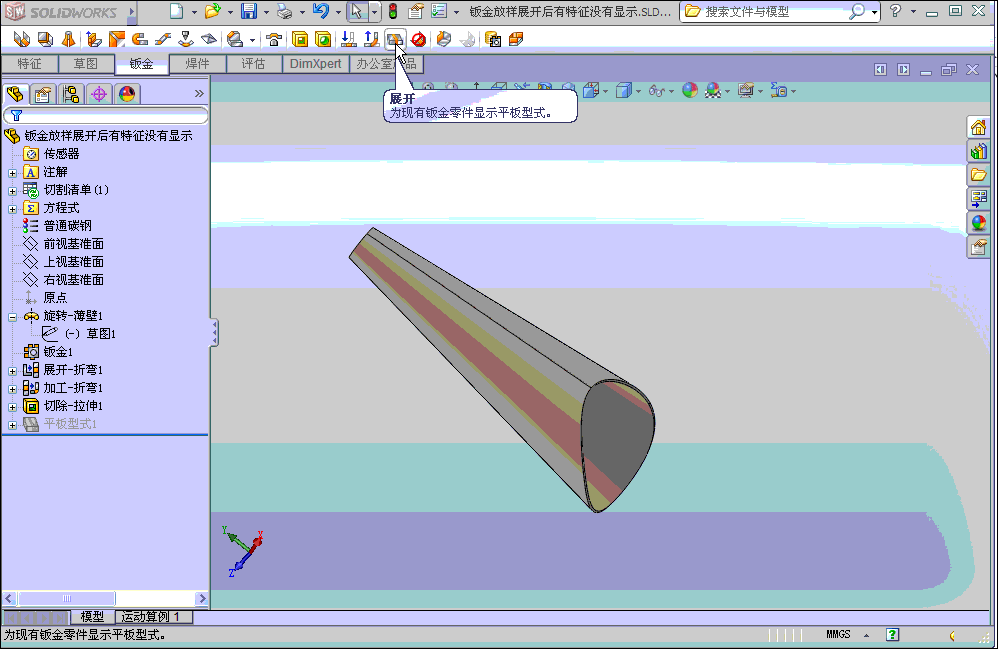This screenshot has height=649, width=998.
Task: Toggle the Flatten (展开) tool
Action: pos(395,39)
